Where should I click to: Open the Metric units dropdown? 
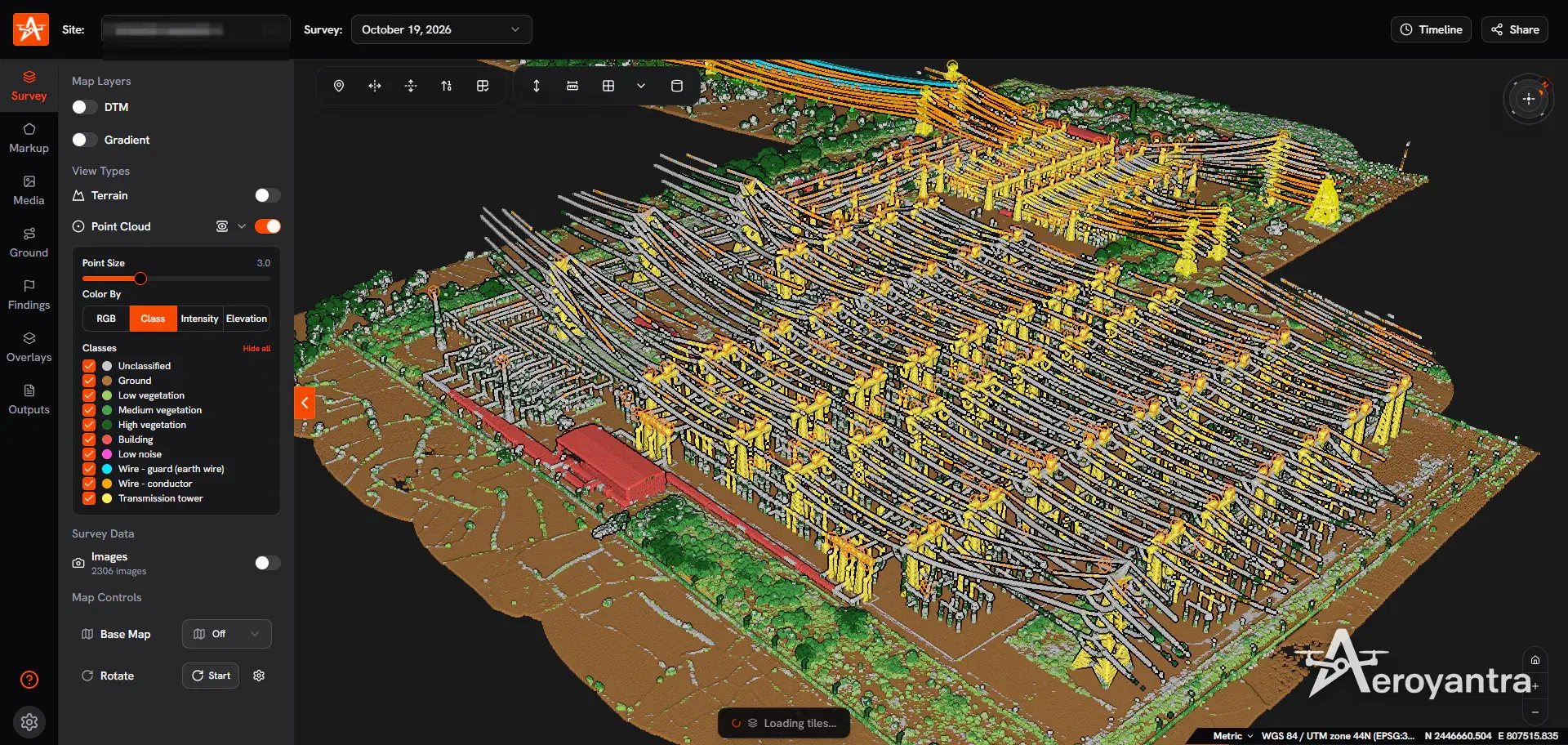(1232, 736)
